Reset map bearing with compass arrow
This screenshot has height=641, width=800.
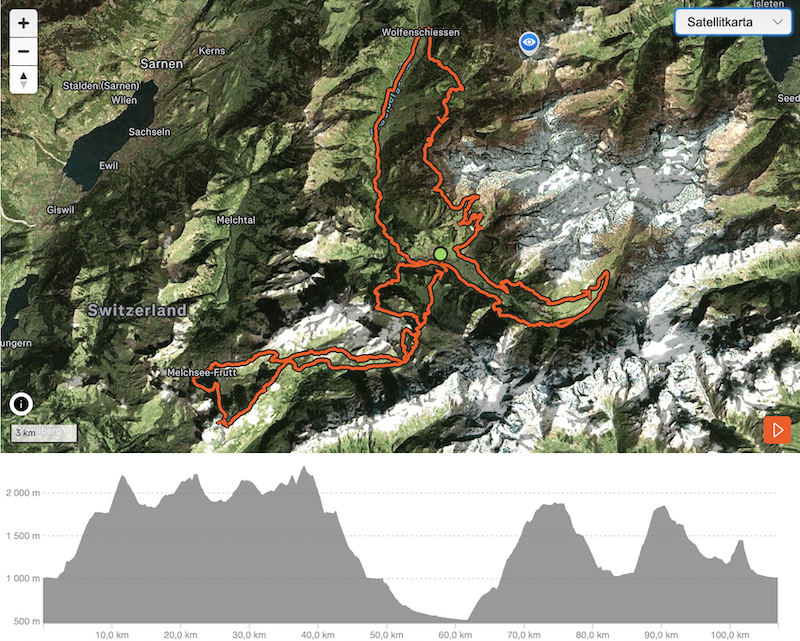pos(23,80)
